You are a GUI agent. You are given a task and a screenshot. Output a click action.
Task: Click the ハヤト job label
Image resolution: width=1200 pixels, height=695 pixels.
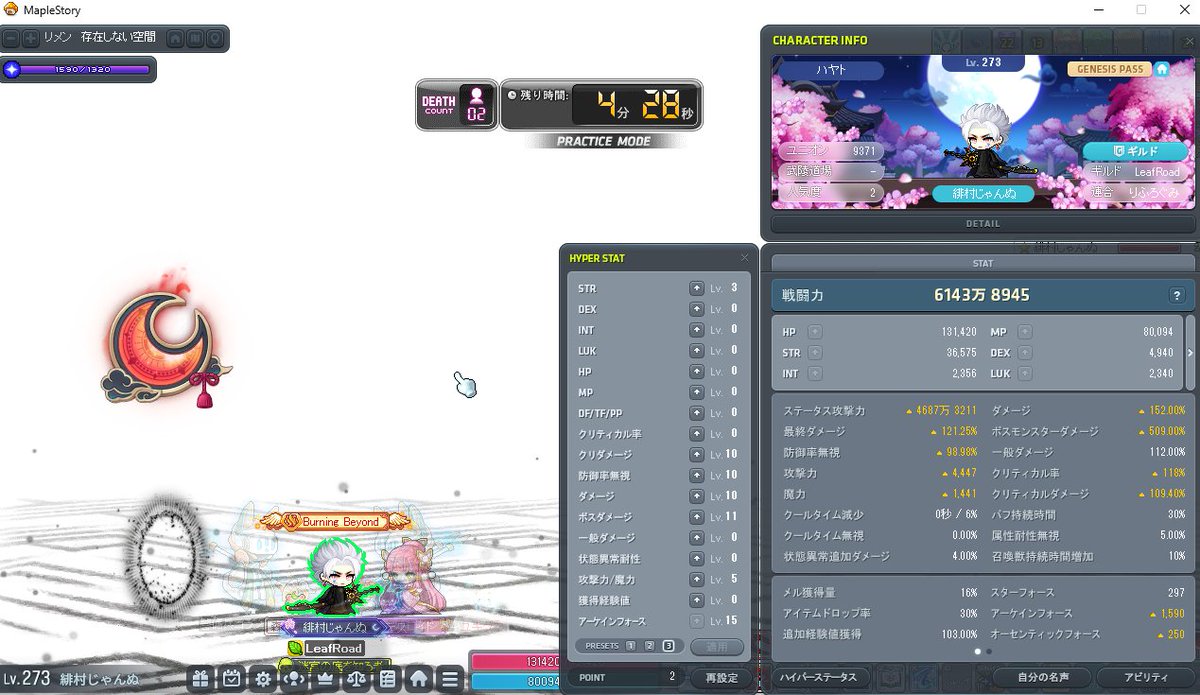[x=830, y=71]
